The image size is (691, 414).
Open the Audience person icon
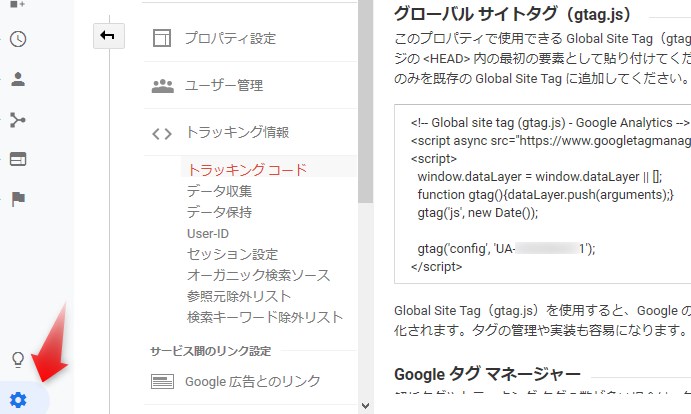(18, 79)
